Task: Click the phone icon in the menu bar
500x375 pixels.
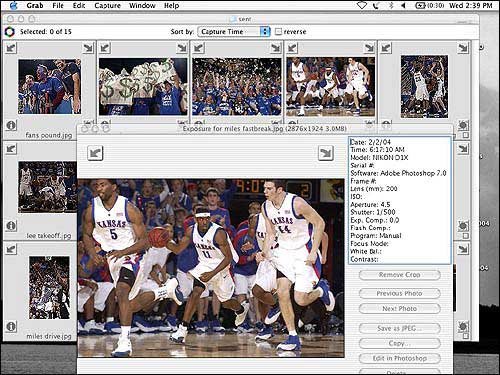Action: click(x=376, y=5)
